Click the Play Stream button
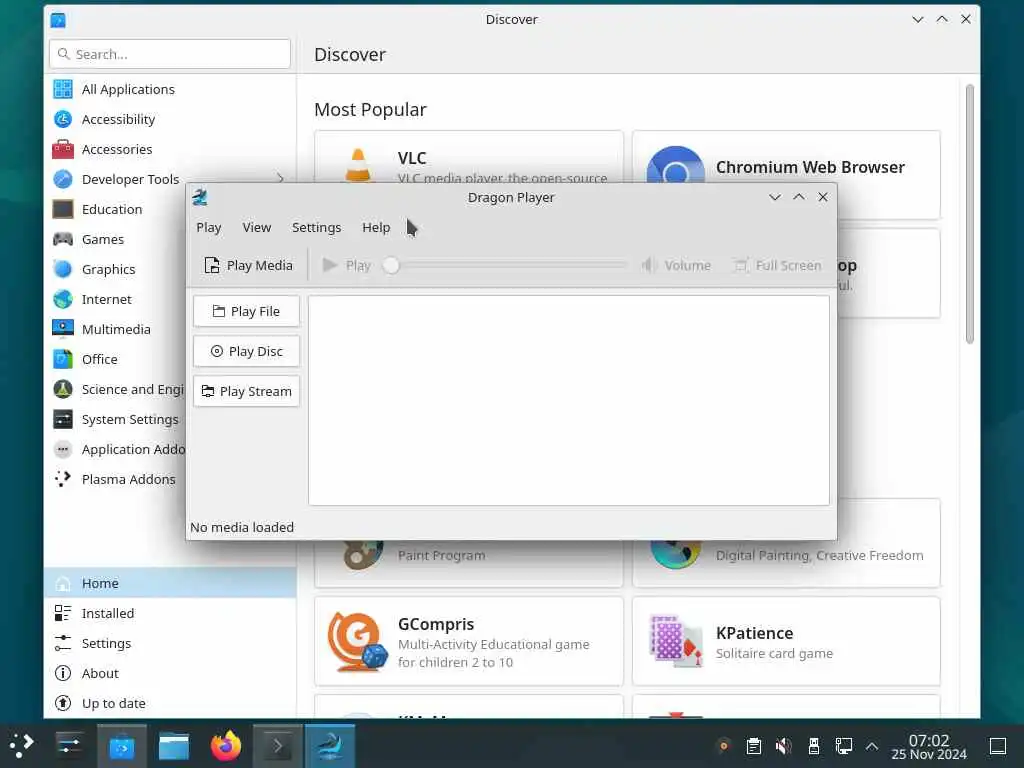The image size is (1024, 768). point(246,391)
